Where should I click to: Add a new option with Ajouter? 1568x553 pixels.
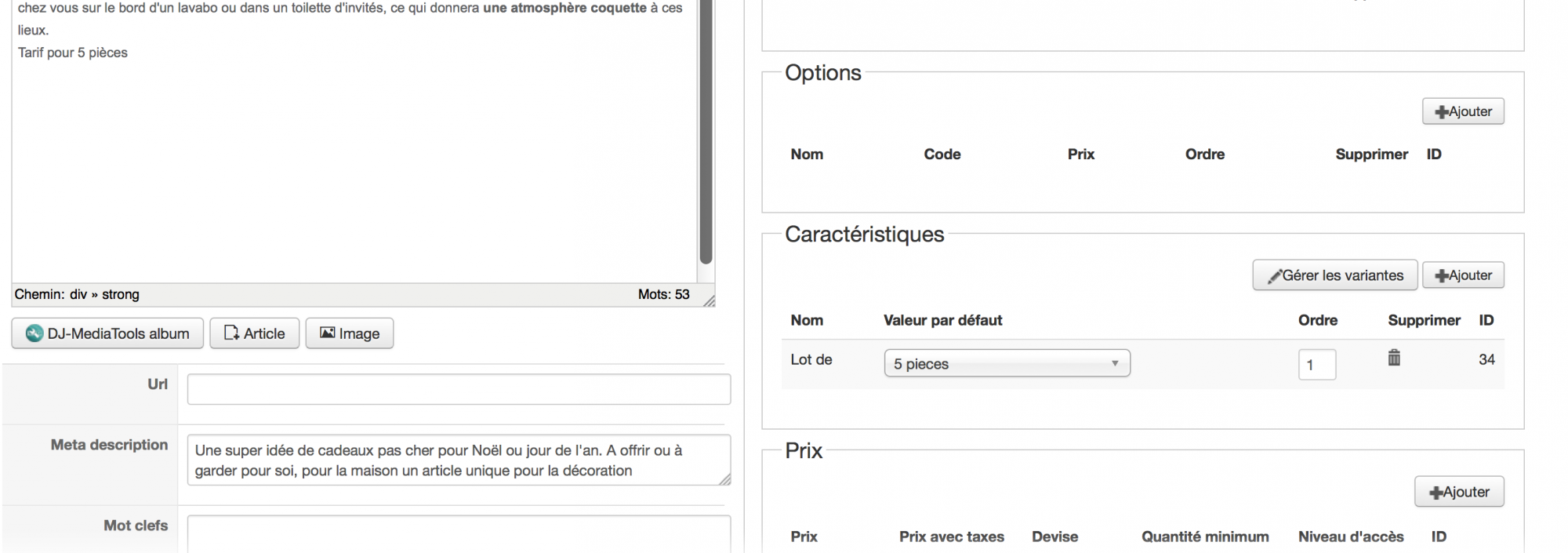[1463, 111]
